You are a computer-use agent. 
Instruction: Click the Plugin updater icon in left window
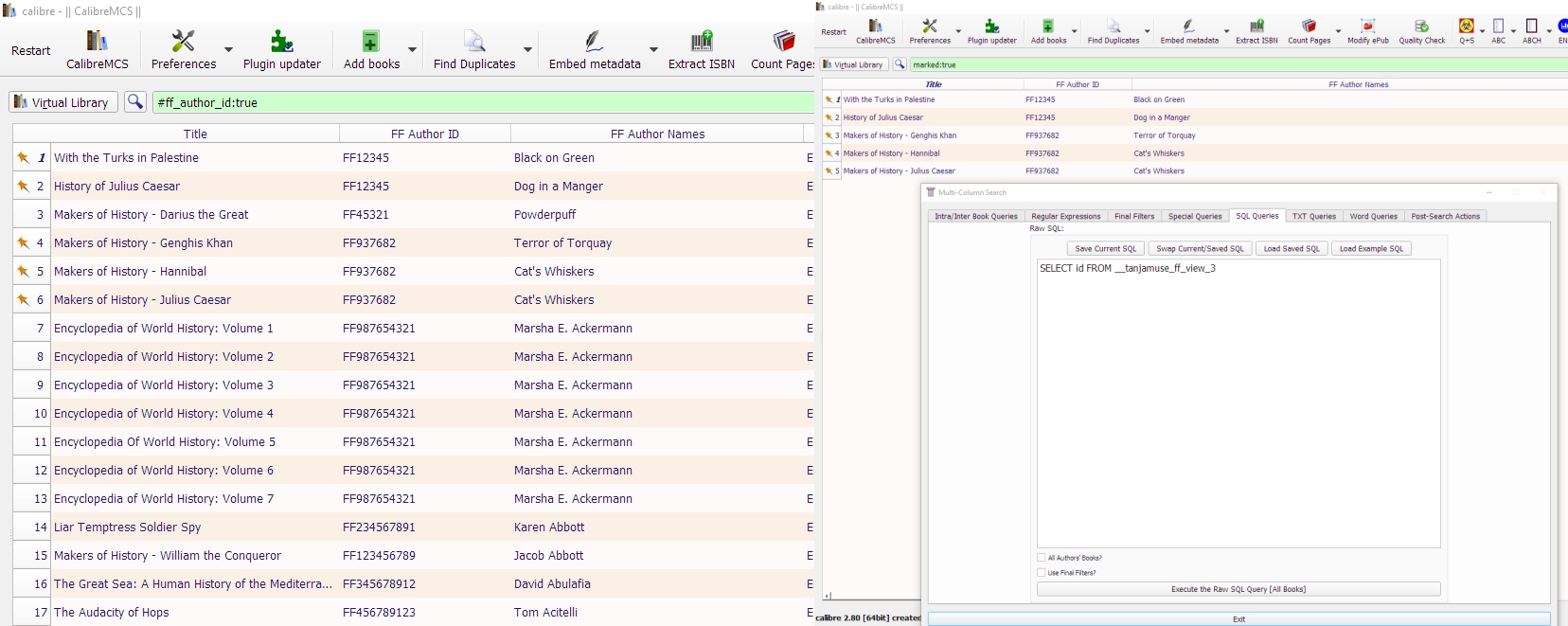(281, 41)
